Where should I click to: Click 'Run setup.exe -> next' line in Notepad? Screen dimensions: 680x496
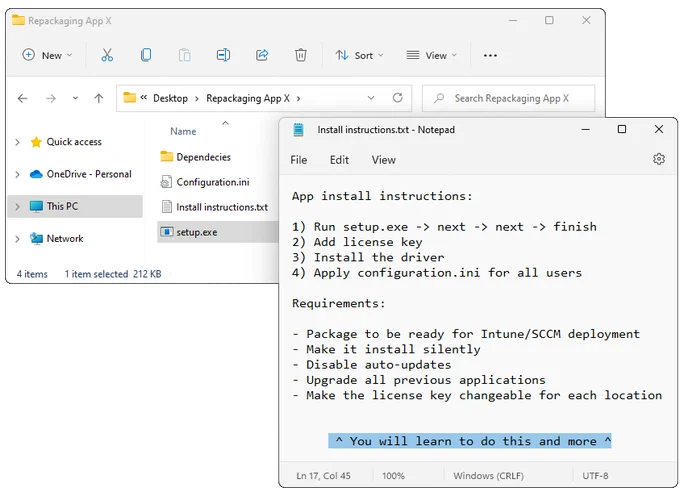point(444,227)
